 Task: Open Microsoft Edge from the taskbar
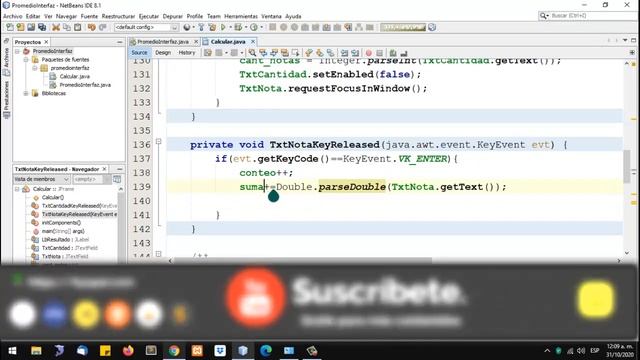tap(266, 351)
